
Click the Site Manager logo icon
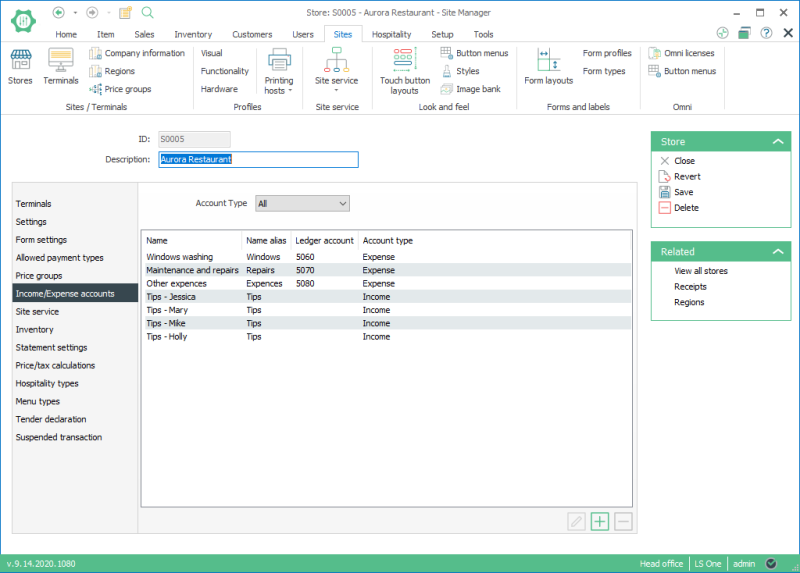(23, 21)
